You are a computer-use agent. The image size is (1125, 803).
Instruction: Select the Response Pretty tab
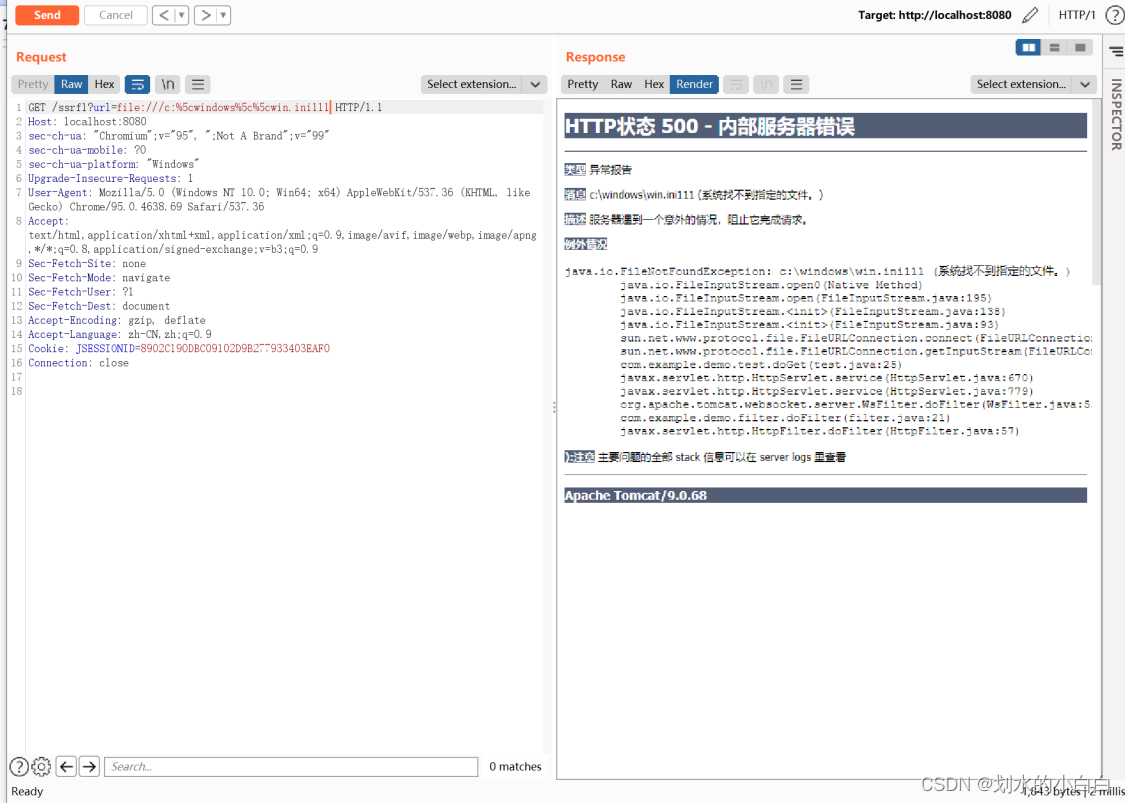(x=583, y=84)
